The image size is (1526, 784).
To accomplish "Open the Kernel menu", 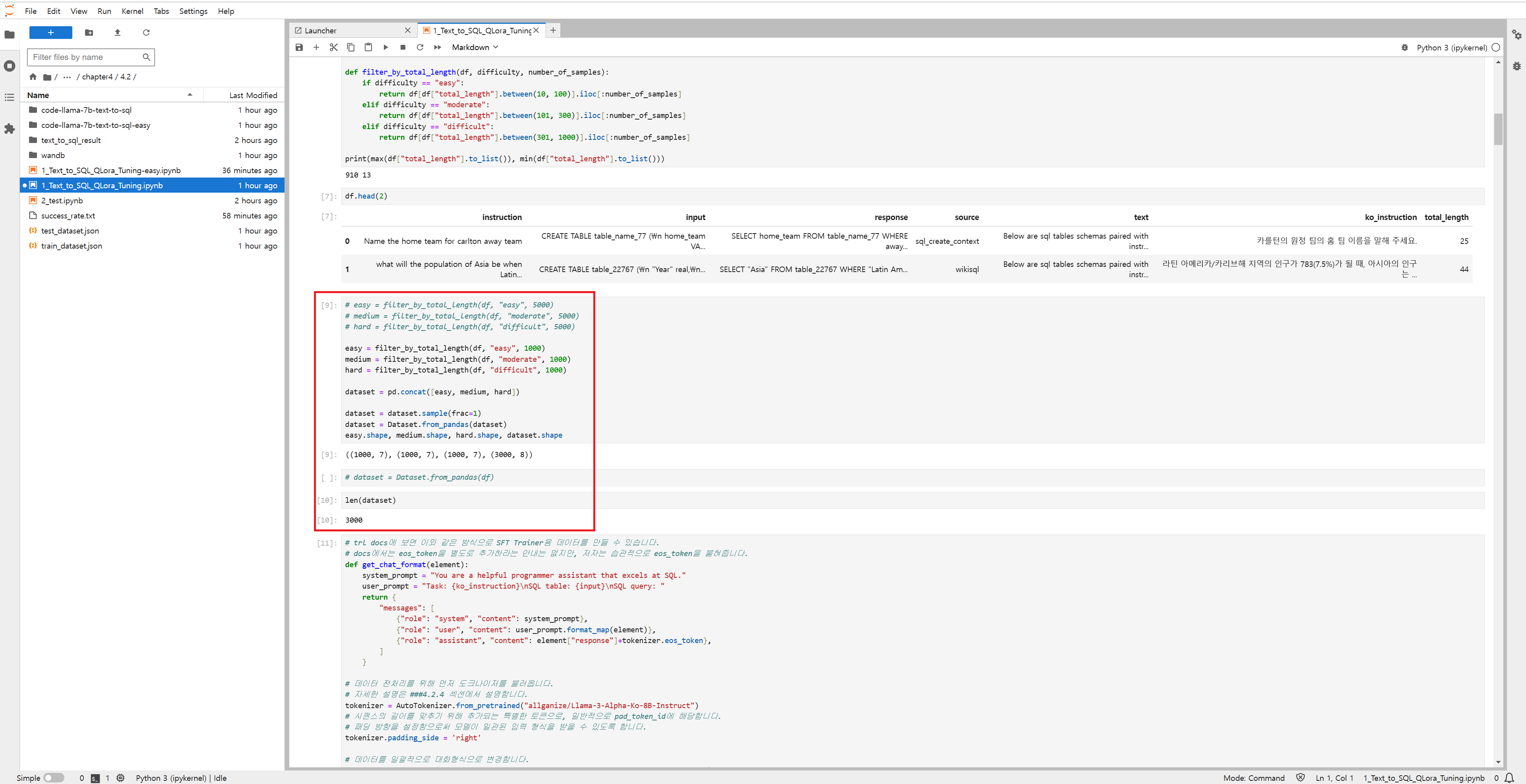I will [x=132, y=11].
